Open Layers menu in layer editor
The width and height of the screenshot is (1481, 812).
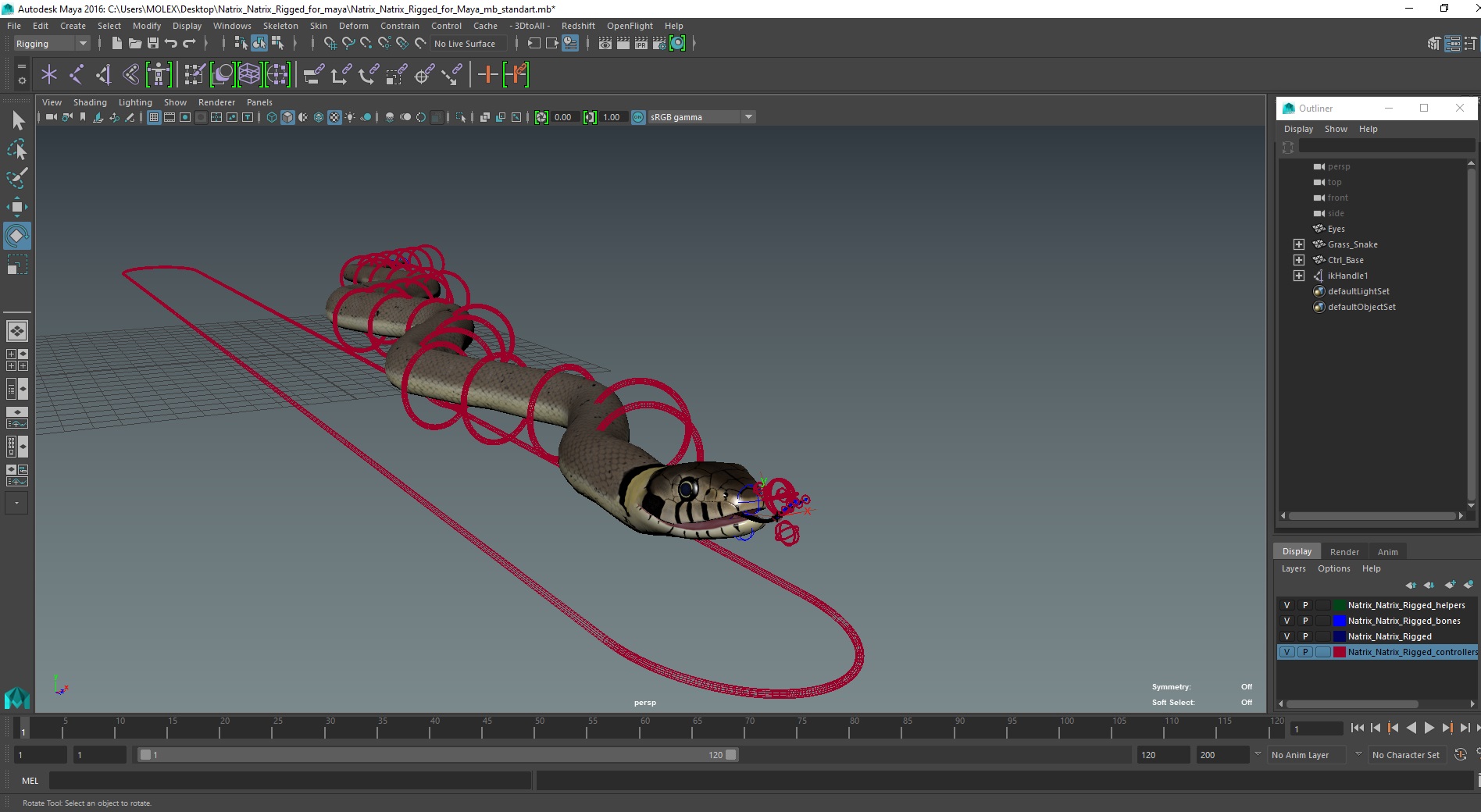tap(1294, 568)
